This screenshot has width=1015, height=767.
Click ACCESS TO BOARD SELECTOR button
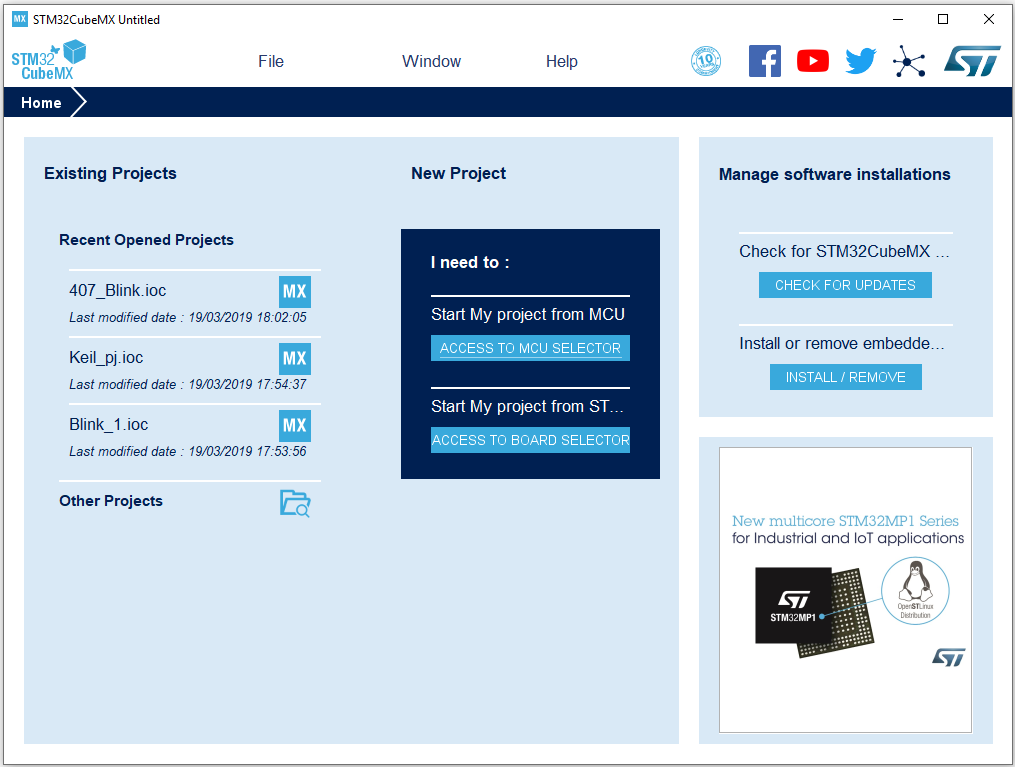pos(530,440)
